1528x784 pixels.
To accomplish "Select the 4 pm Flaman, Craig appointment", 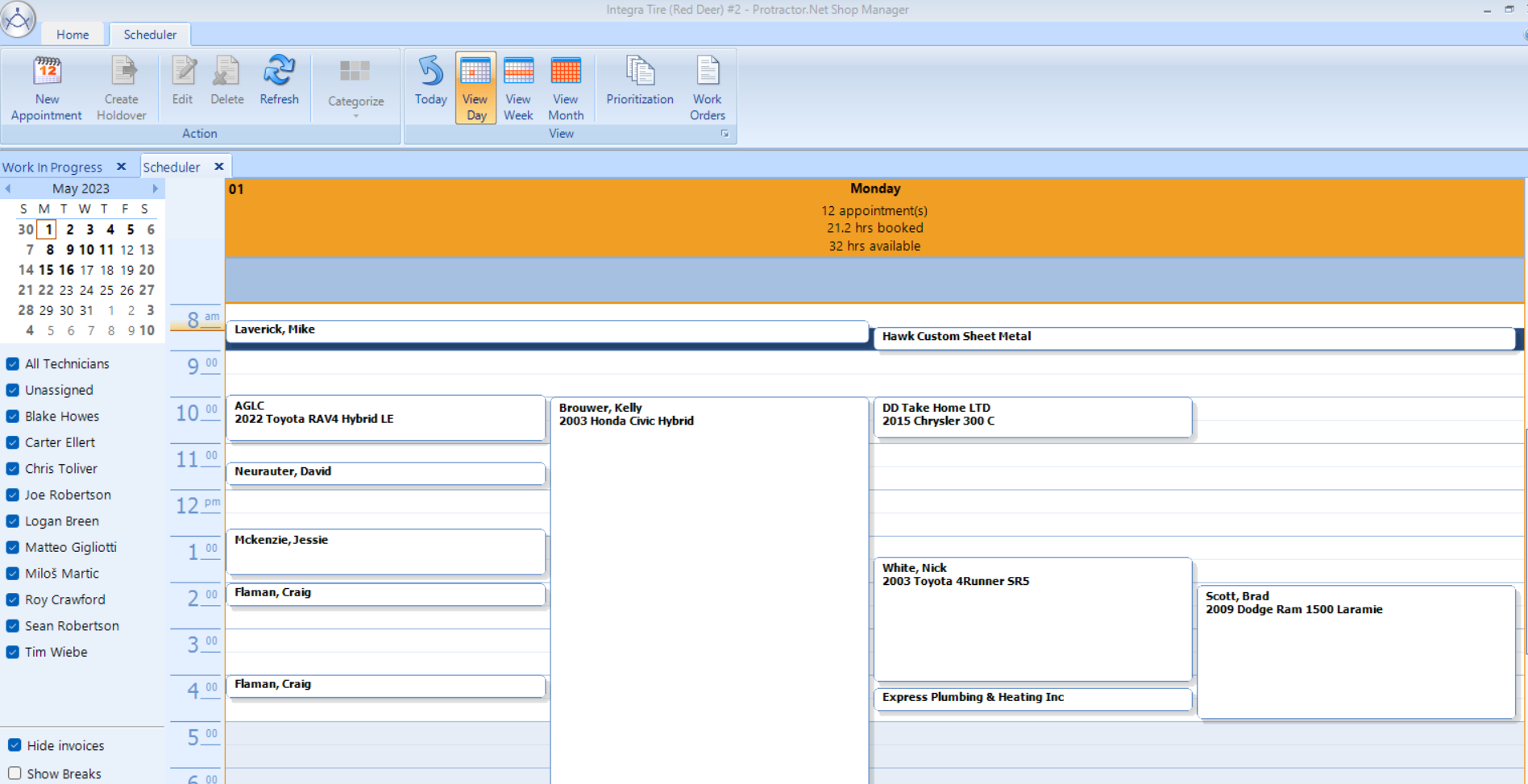I will [x=386, y=686].
